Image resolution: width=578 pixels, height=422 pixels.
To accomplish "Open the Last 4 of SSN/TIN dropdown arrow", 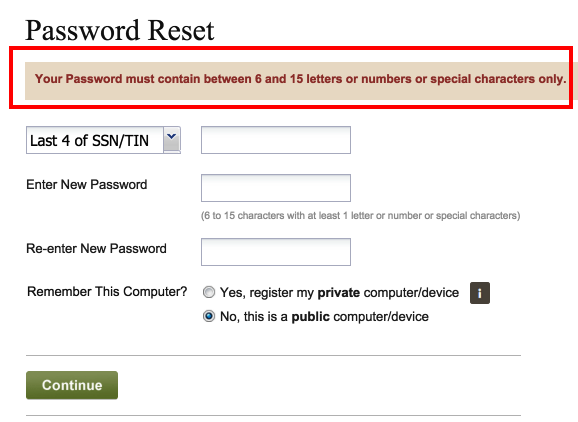I will point(172,139).
